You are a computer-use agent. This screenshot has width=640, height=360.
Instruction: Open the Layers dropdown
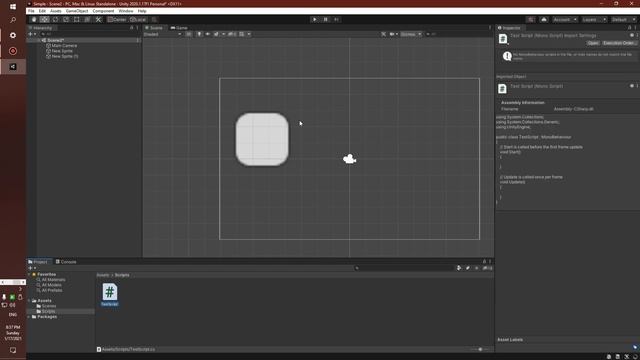(x=594, y=20)
